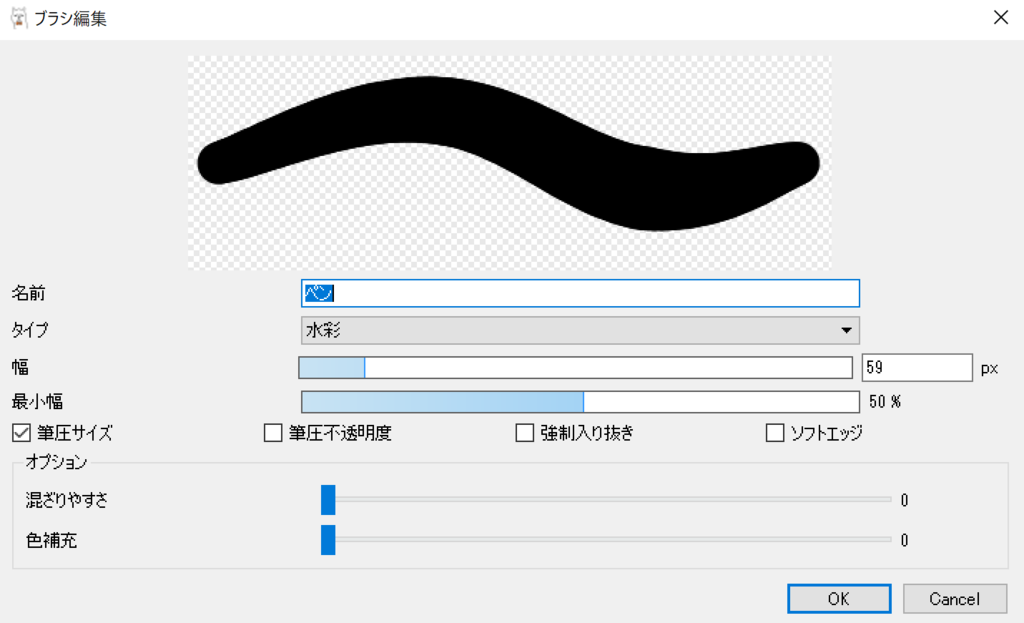Close the ブラシ編集 dialog window

coord(999,17)
